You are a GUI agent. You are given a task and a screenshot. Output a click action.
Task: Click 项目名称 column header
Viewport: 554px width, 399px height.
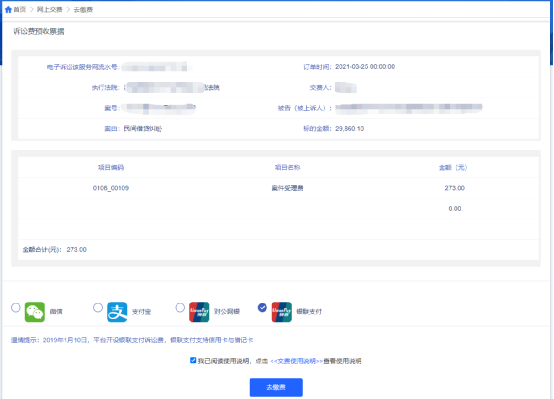coord(287,167)
